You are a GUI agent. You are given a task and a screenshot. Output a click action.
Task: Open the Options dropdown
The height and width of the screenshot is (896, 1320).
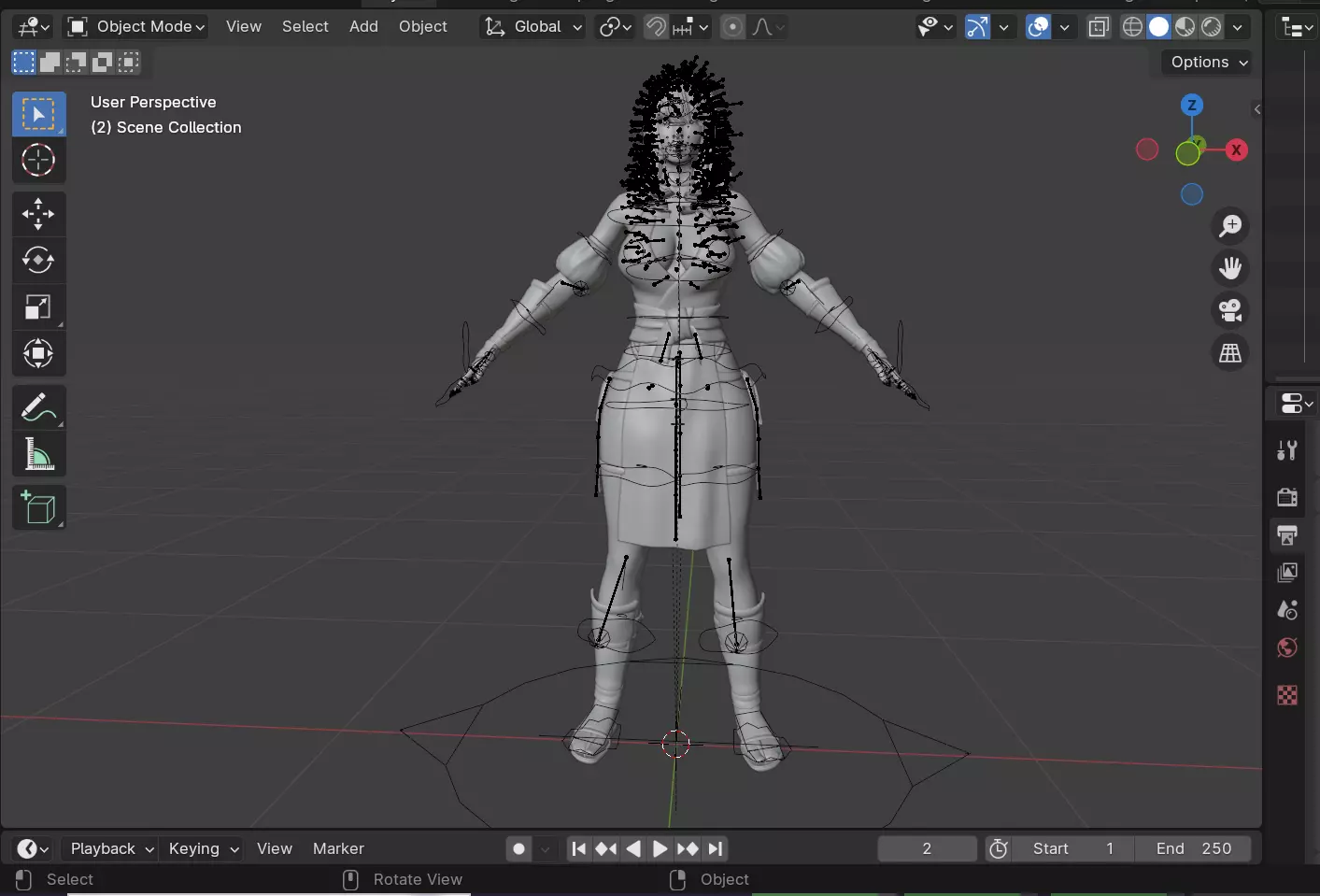[x=1209, y=62]
